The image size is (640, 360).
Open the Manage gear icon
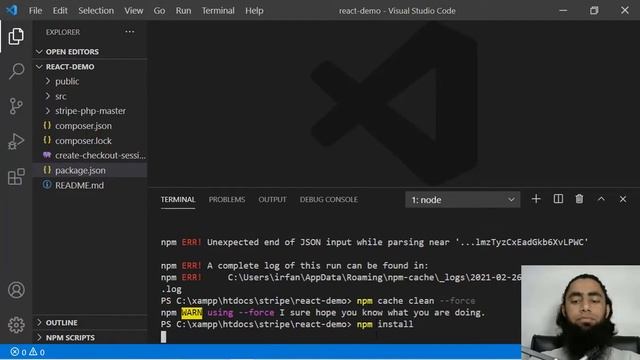point(16,325)
